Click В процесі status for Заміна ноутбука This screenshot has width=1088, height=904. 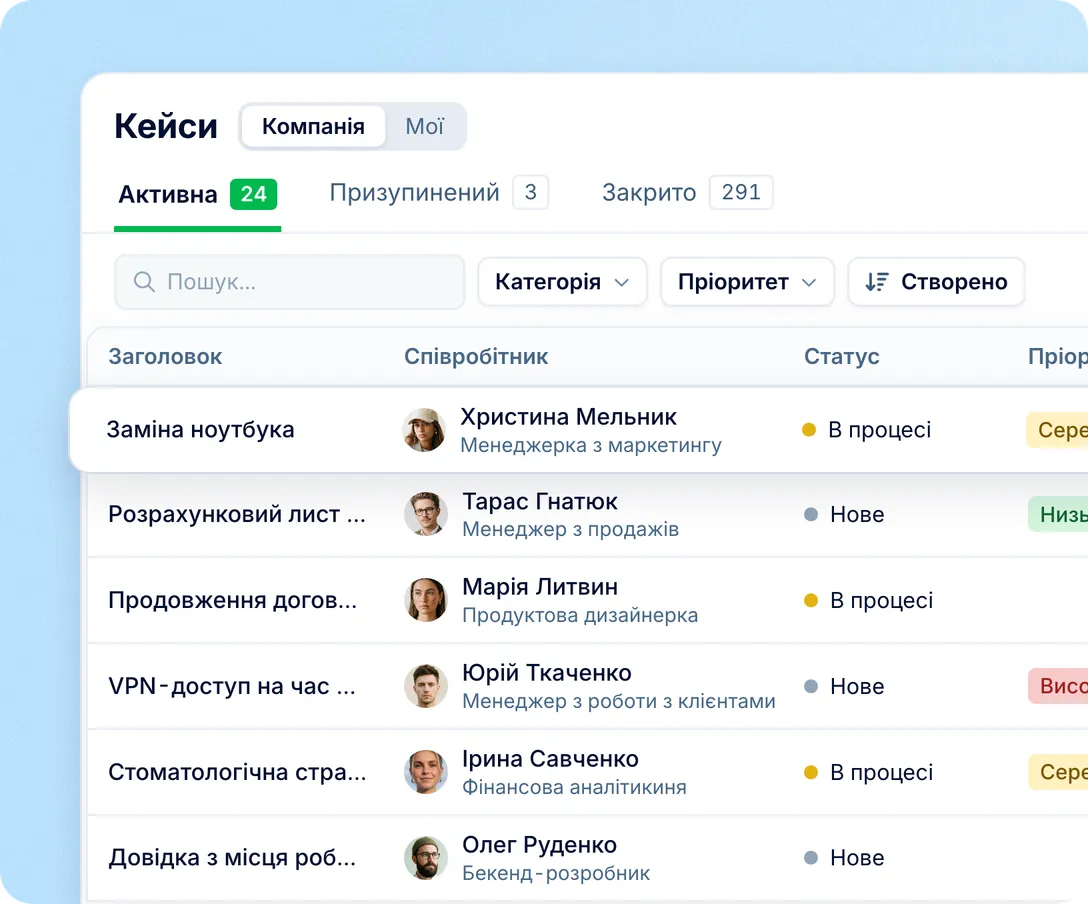point(867,429)
